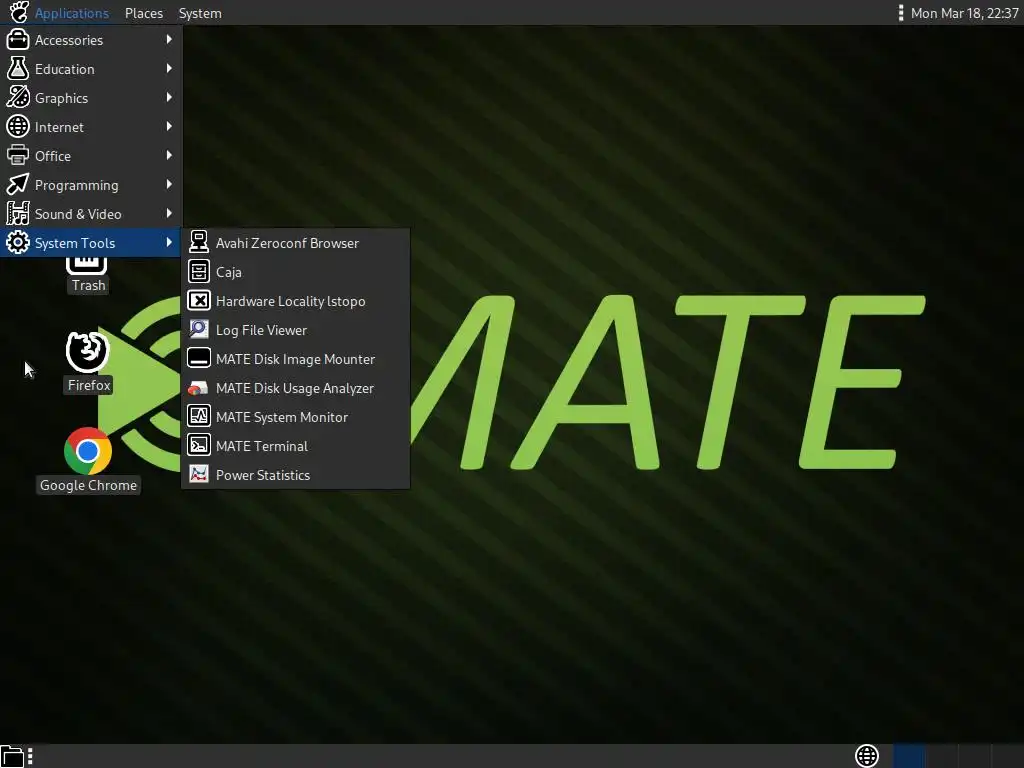The image size is (1024, 768).
Task: Click the Education flask icon
Action: [x=18, y=69]
